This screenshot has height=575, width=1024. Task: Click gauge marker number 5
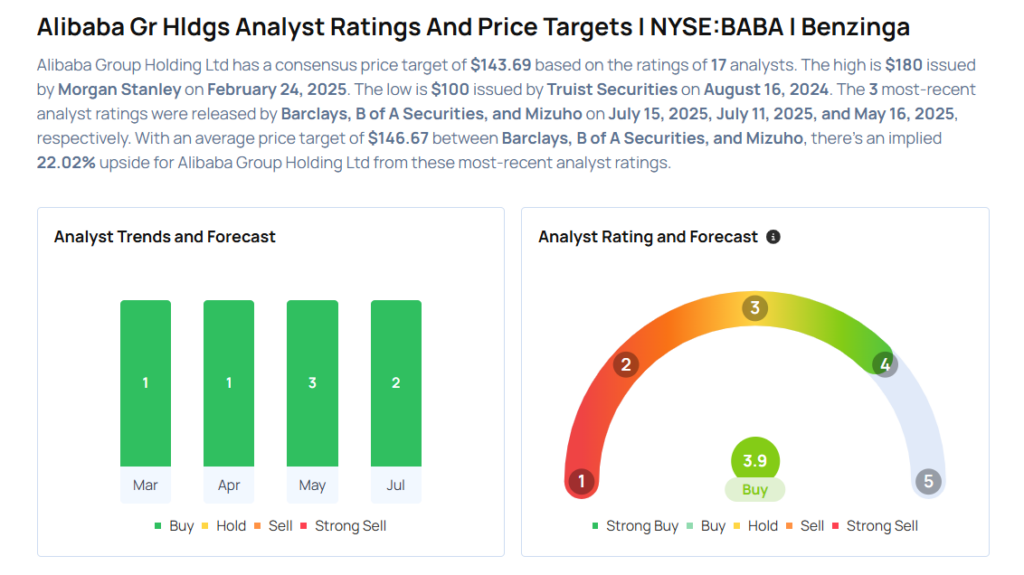click(x=928, y=482)
